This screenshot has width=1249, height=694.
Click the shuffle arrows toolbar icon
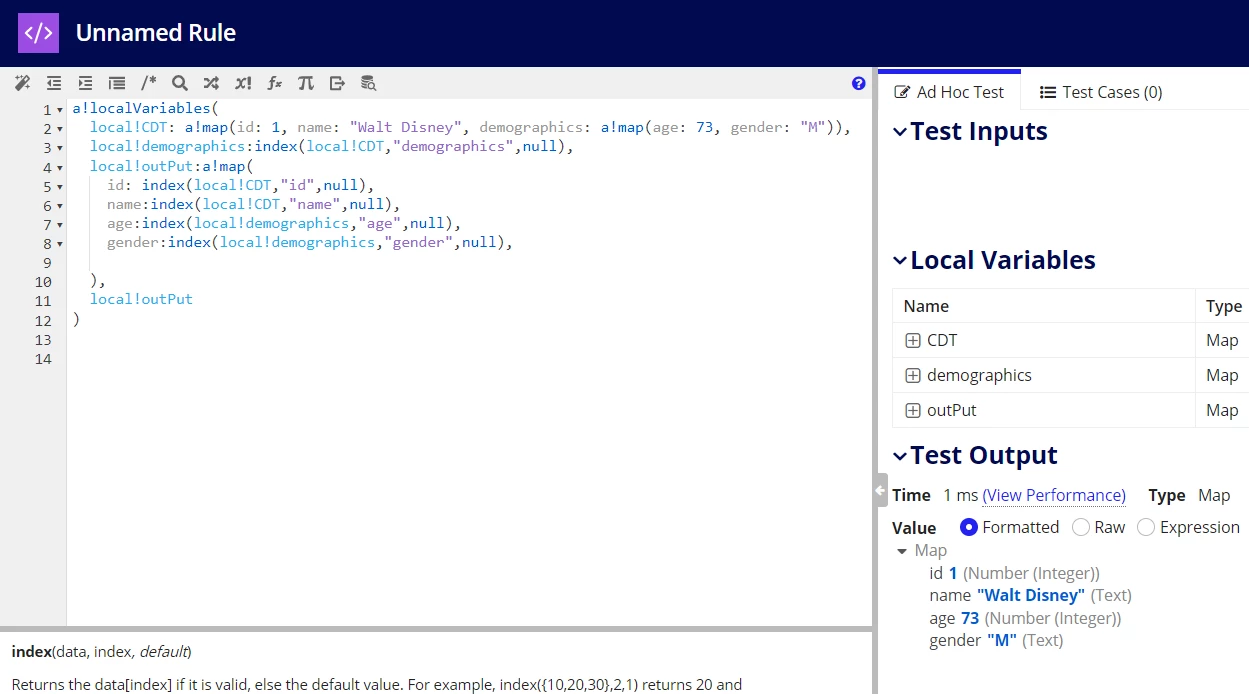[x=211, y=83]
